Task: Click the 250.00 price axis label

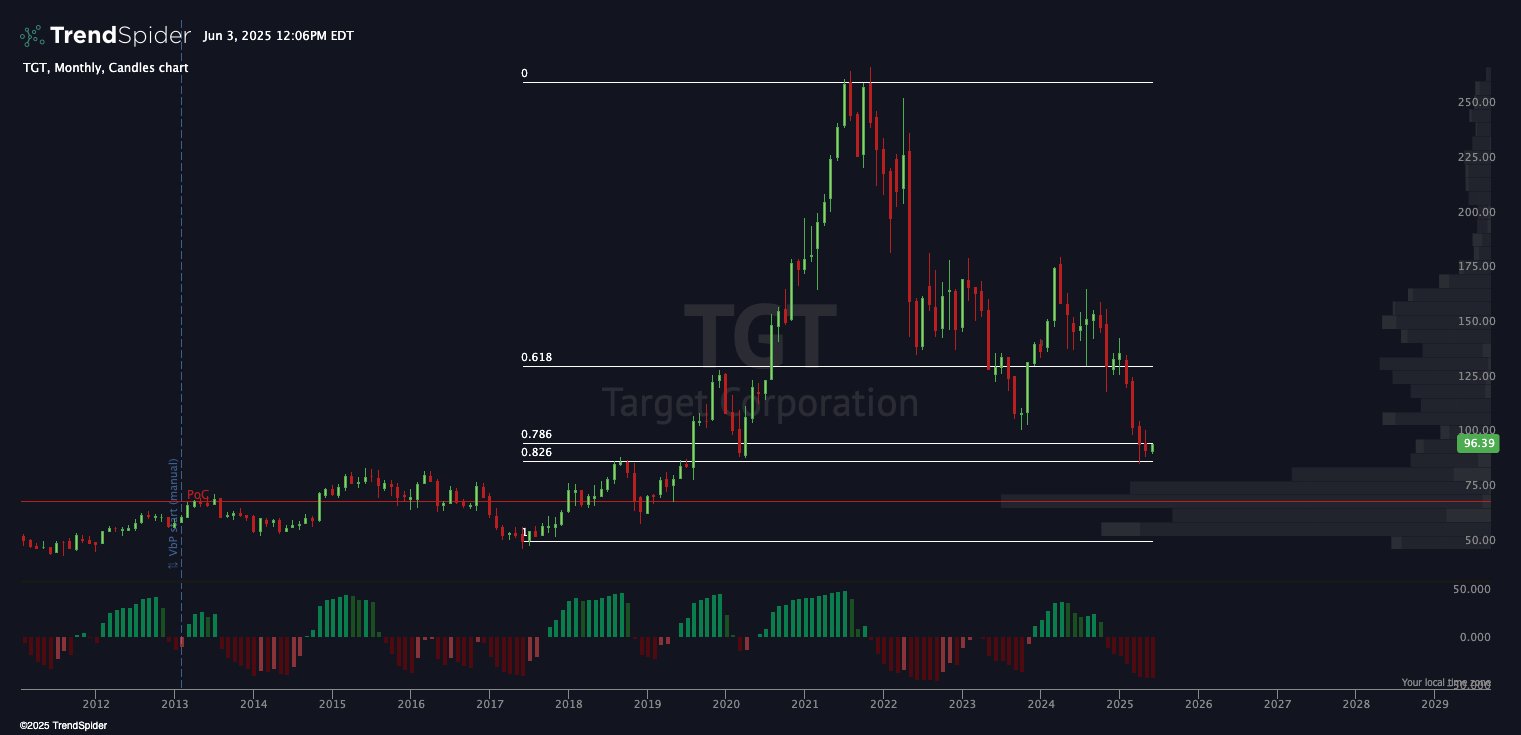Action: (1476, 102)
